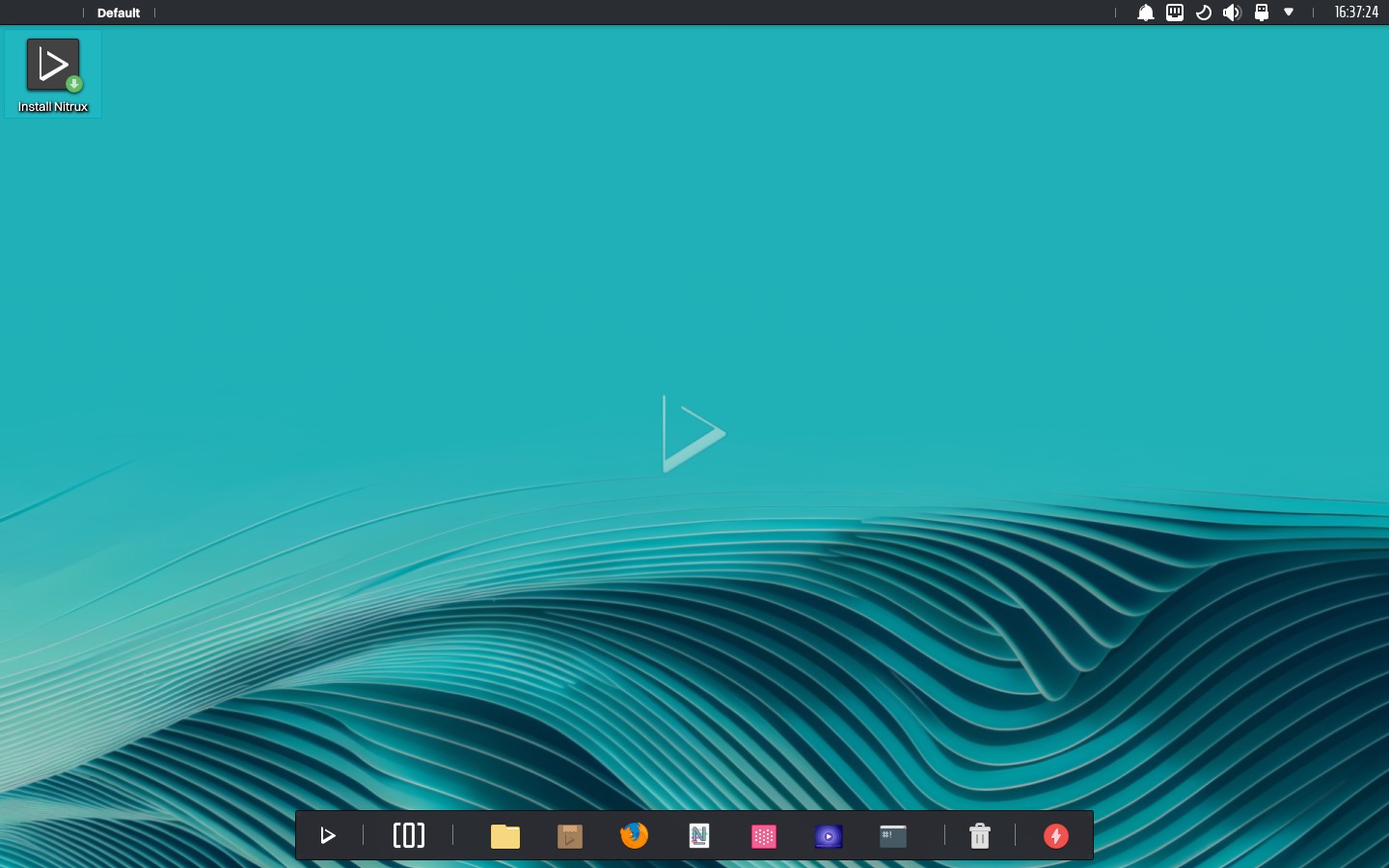
Task: Open the terminal icon in dock
Action: point(893,836)
